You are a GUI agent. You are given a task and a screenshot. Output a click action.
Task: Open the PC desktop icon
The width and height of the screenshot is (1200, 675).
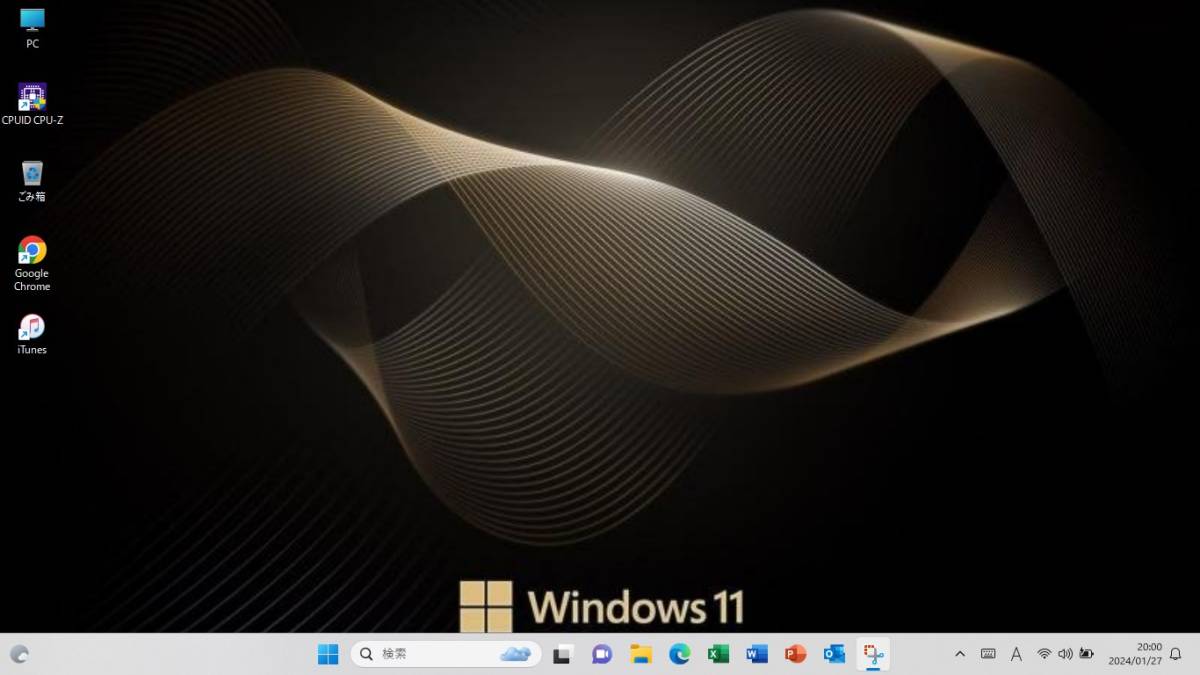click(x=32, y=27)
